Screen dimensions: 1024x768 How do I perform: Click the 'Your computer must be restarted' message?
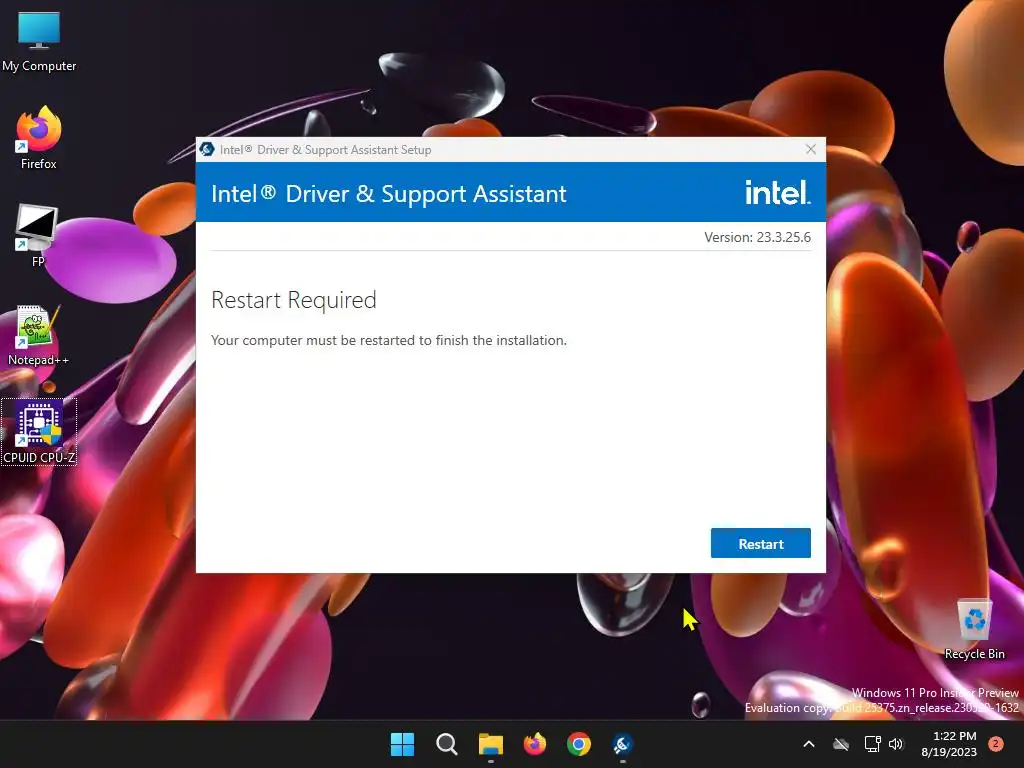389,340
